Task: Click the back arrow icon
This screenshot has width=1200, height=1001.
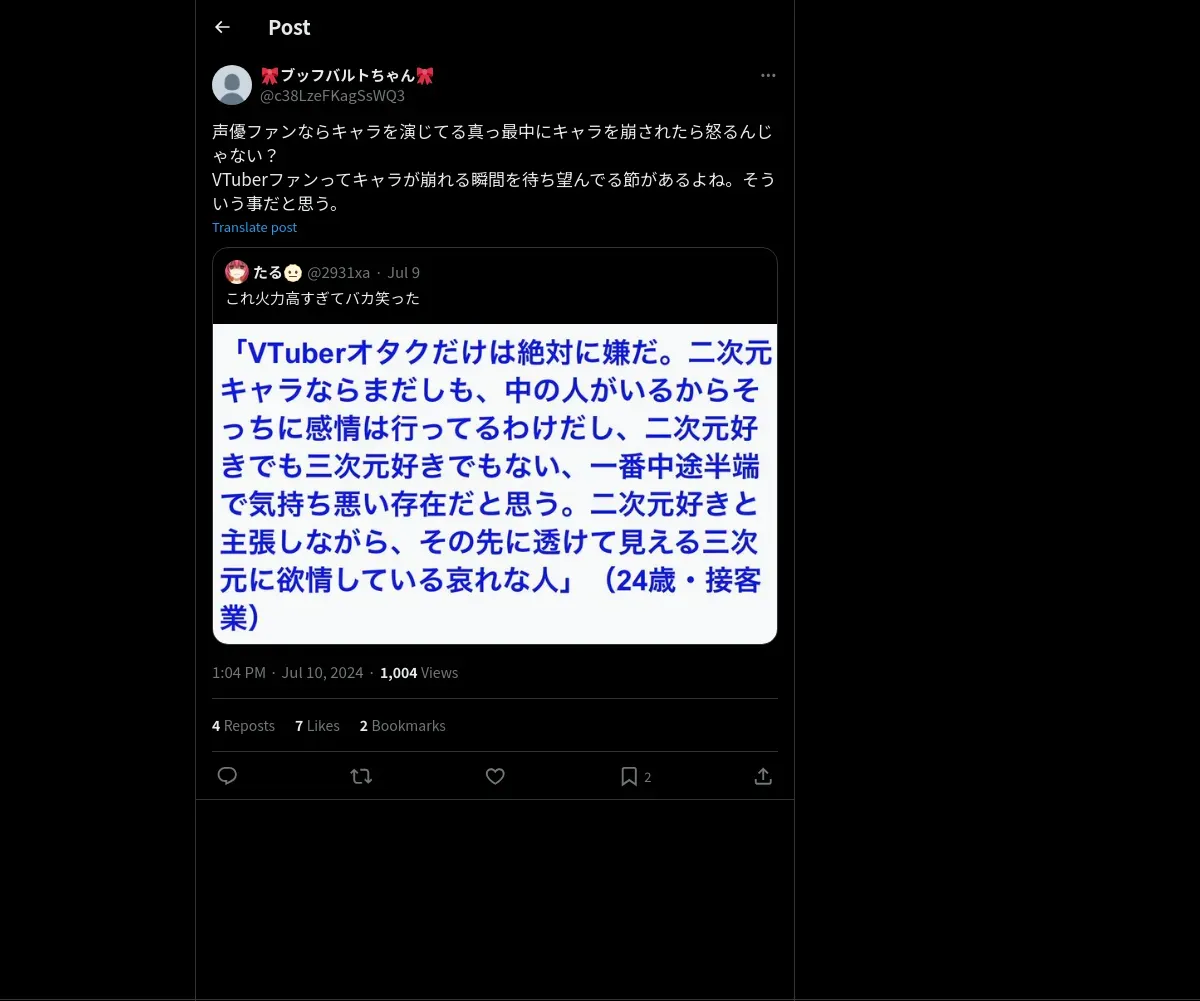Action: (x=222, y=27)
